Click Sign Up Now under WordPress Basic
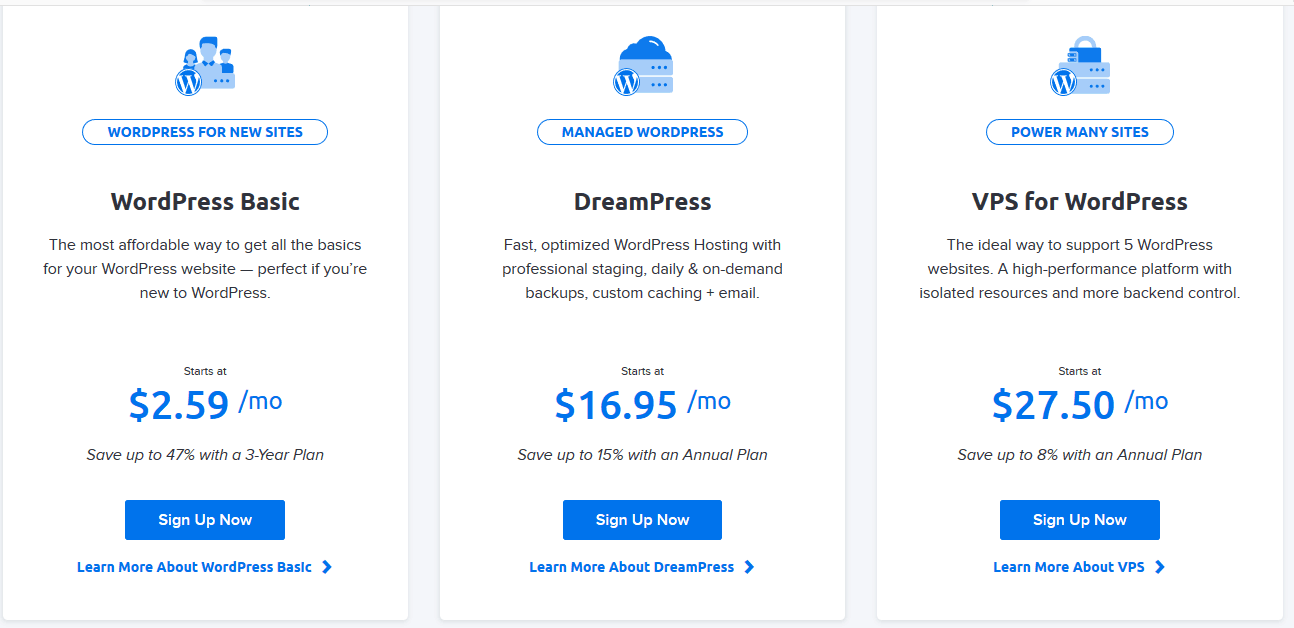Screen dimensions: 1294x628 [x=205, y=519]
